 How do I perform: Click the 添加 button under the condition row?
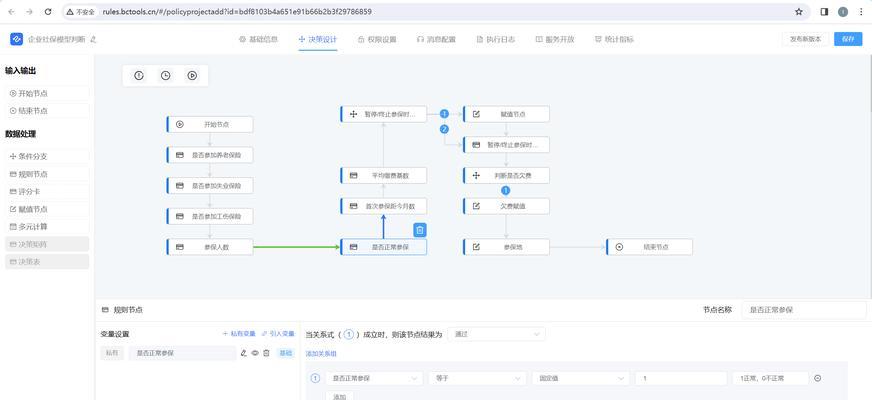(x=339, y=396)
